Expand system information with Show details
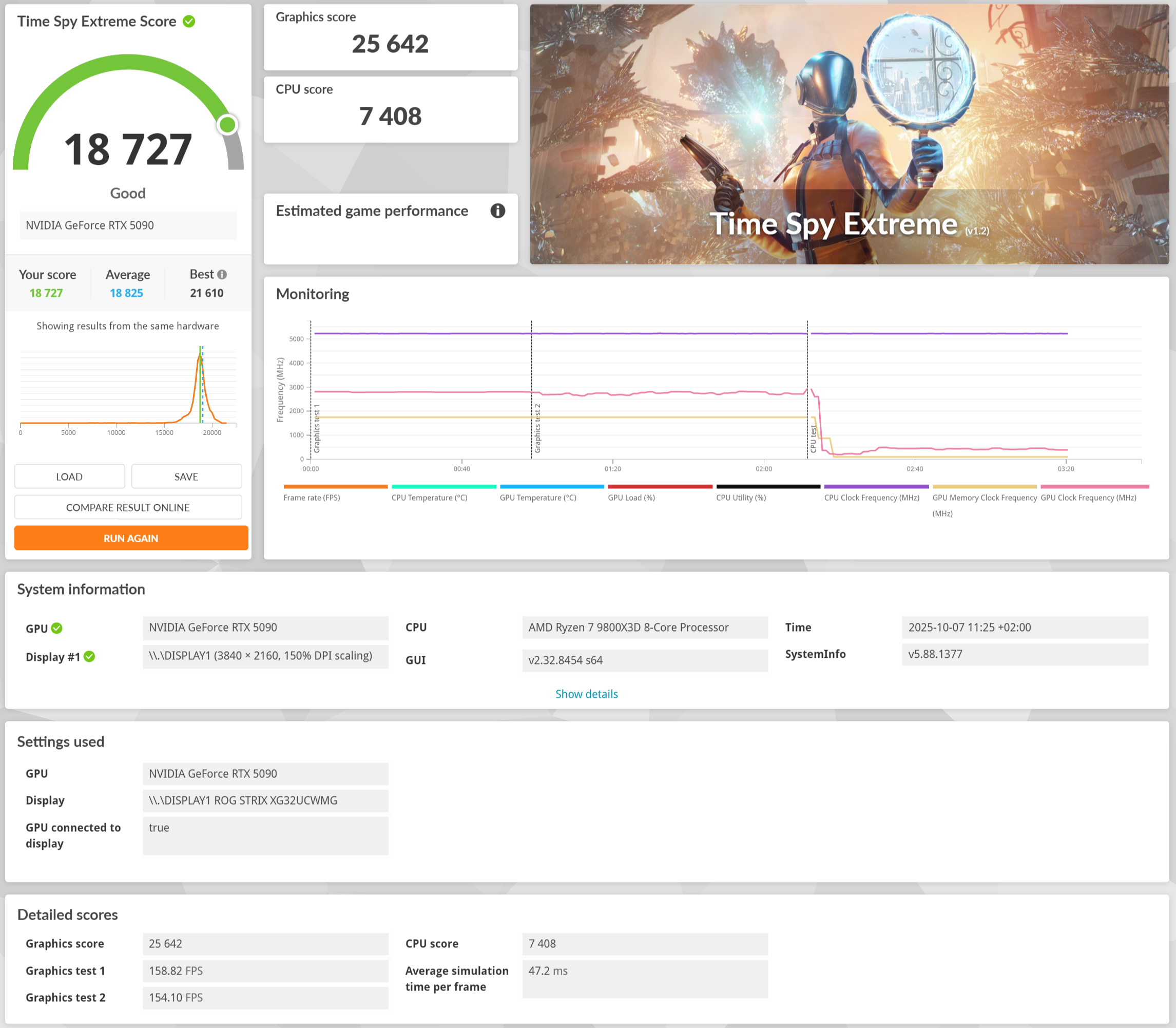The height and width of the screenshot is (1028, 1176). point(586,694)
